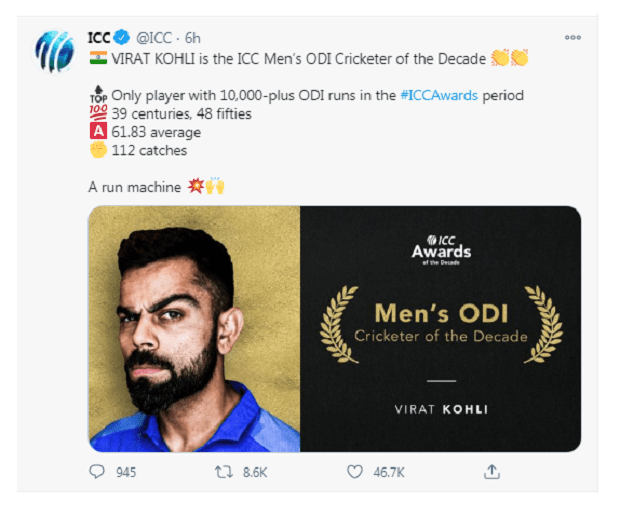Open the ICC profile avatar
The image size is (620, 515).
click(x=54, y=52)
